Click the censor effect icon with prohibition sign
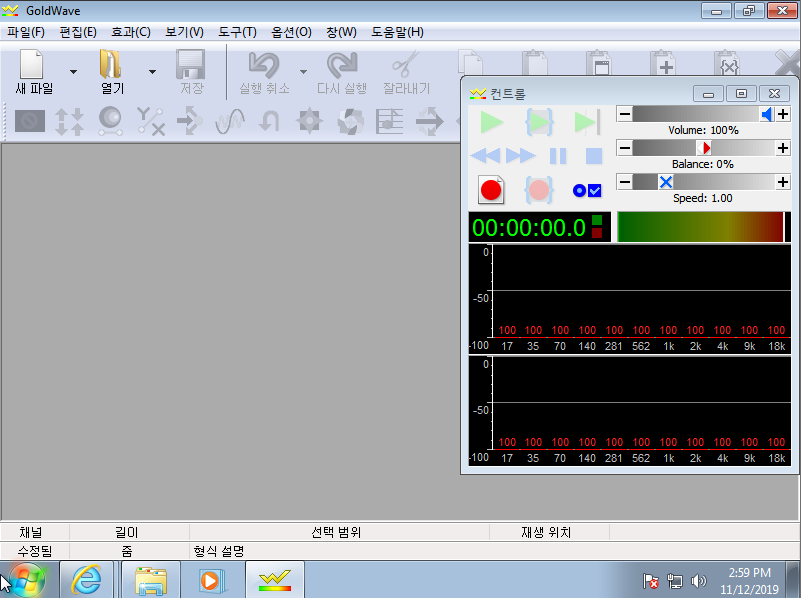 [x=30, y=122]
